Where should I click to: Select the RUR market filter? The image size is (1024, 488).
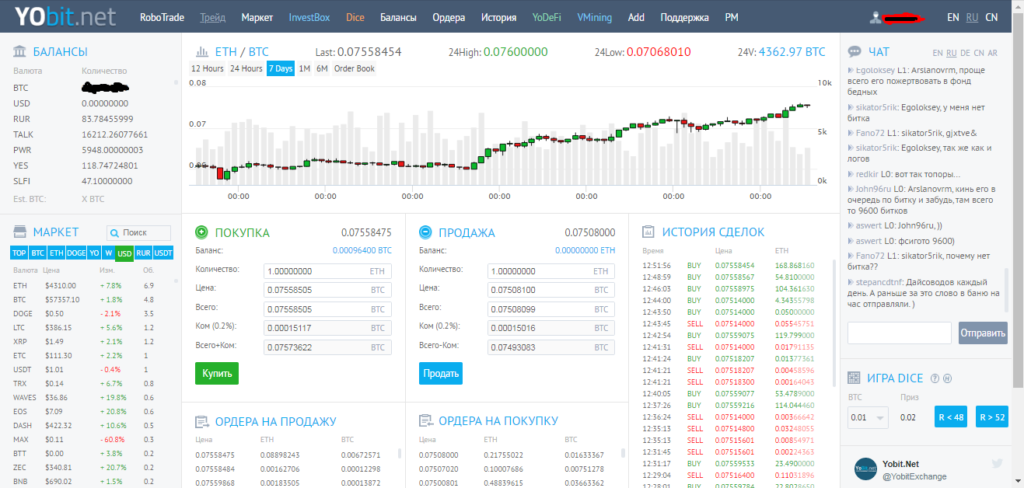143,253
